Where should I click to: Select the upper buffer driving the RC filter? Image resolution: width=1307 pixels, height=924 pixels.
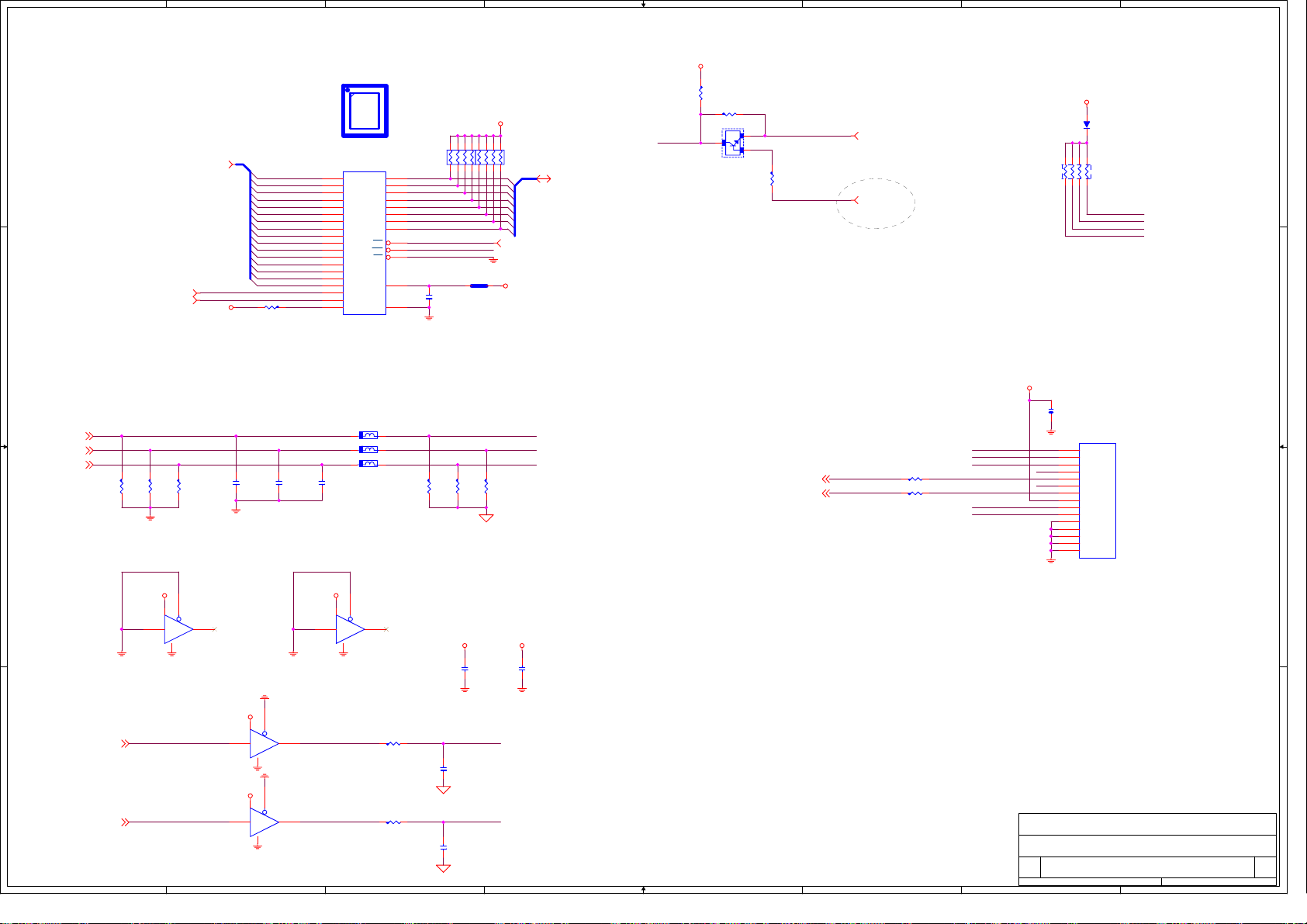264,743
